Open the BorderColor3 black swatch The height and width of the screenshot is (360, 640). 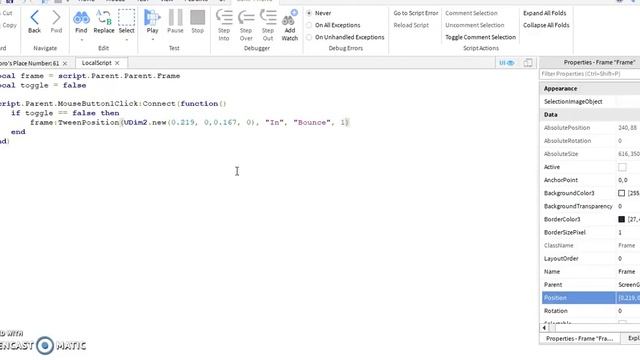click(621, 219)
